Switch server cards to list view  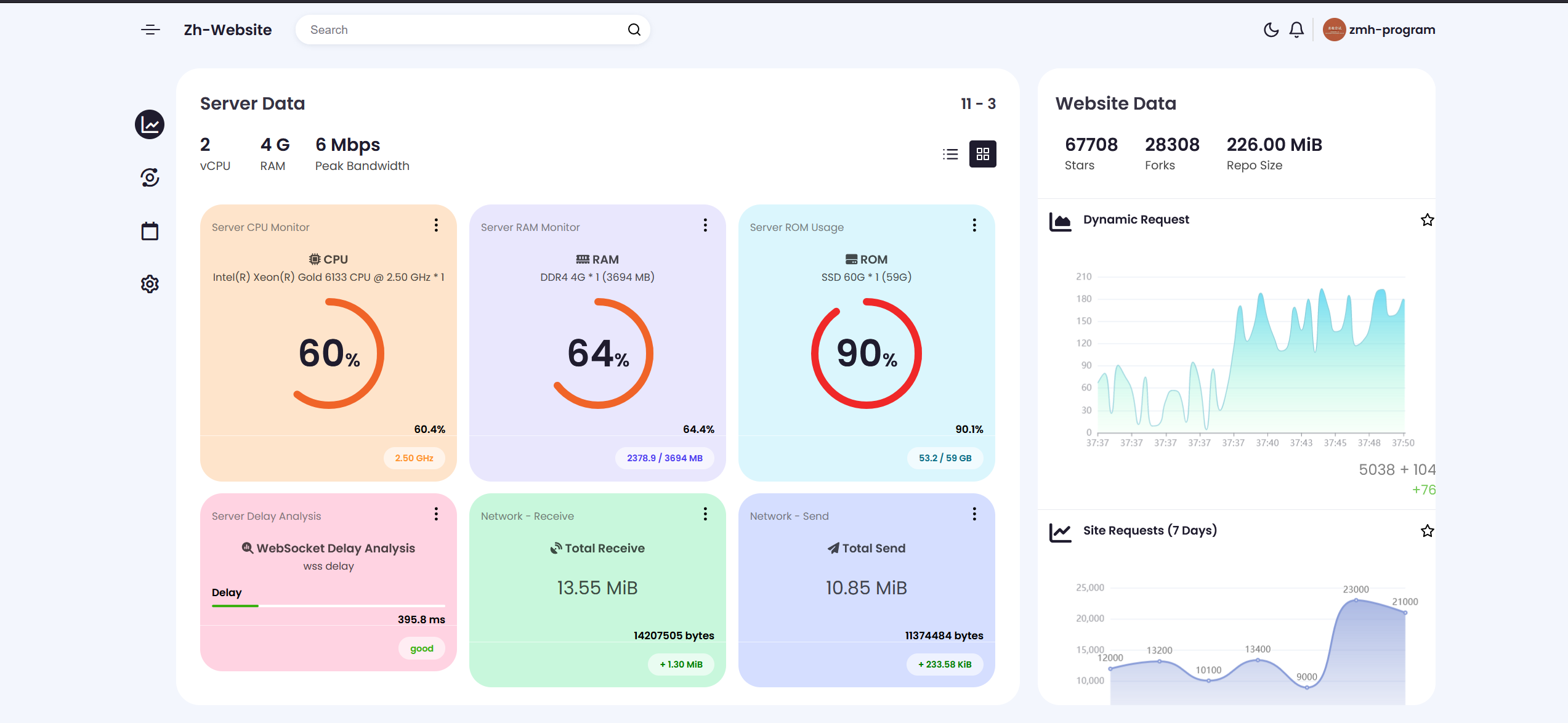coord(950,154)
